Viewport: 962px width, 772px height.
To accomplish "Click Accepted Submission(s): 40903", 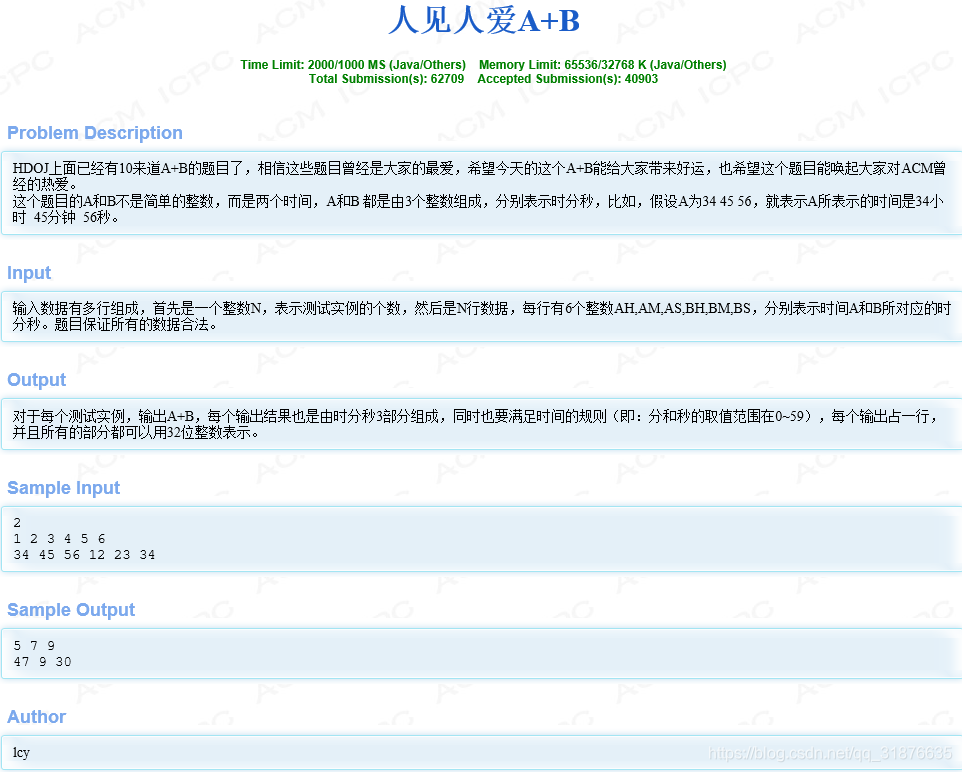I will 568,79.
